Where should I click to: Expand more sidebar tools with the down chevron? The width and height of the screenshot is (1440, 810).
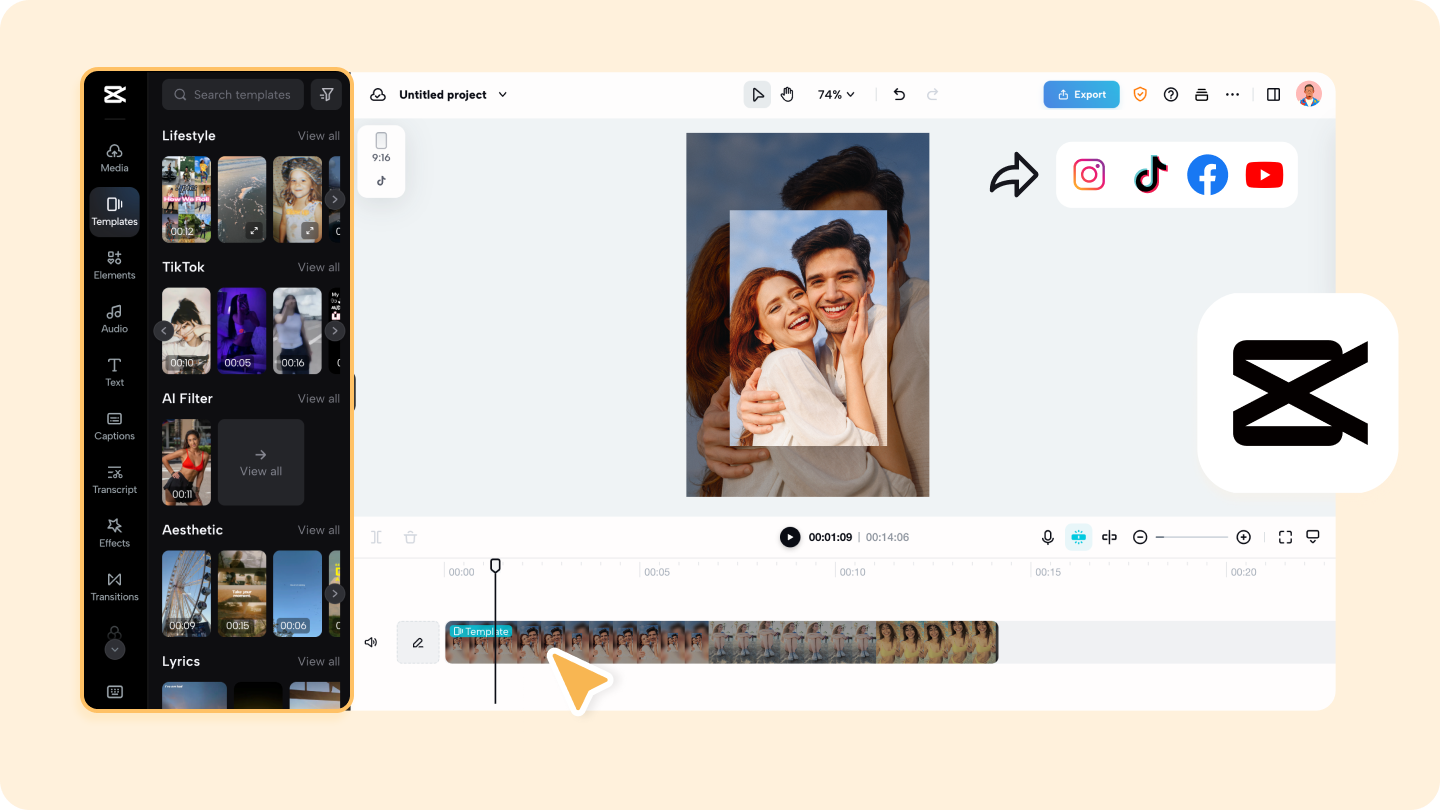click(115, 649)
